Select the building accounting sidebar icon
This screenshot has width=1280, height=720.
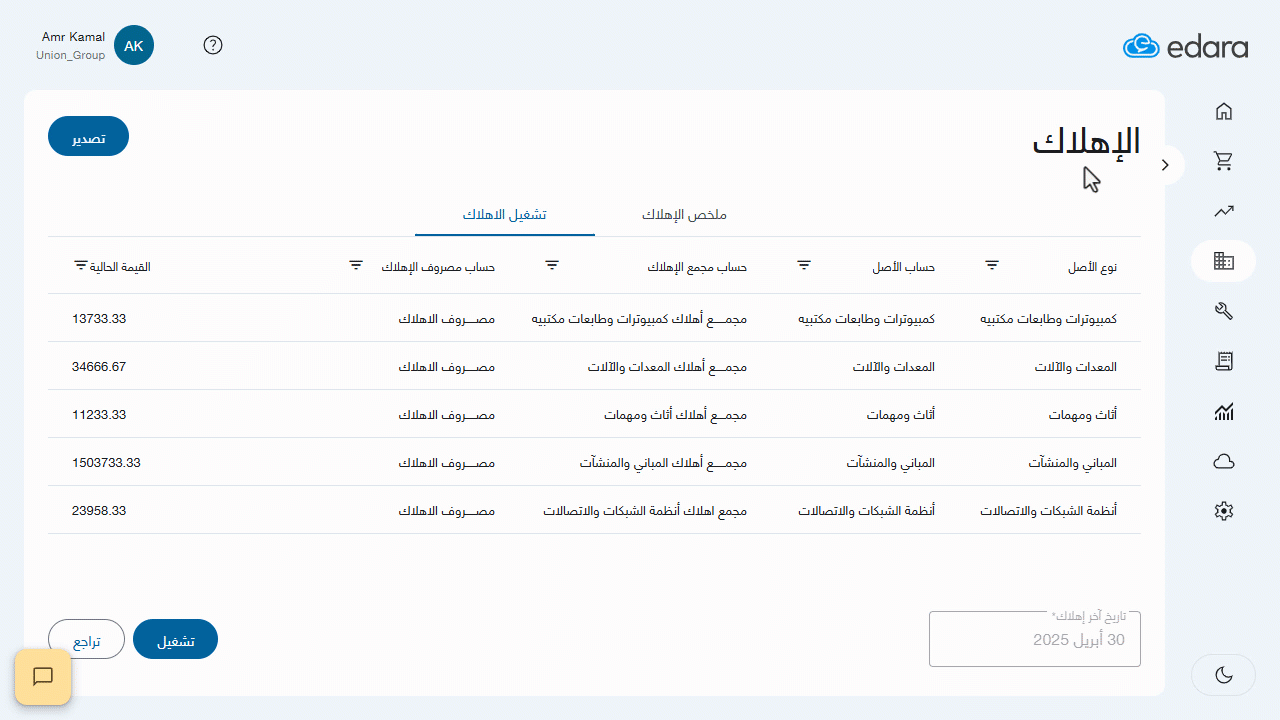[1223, 261]
